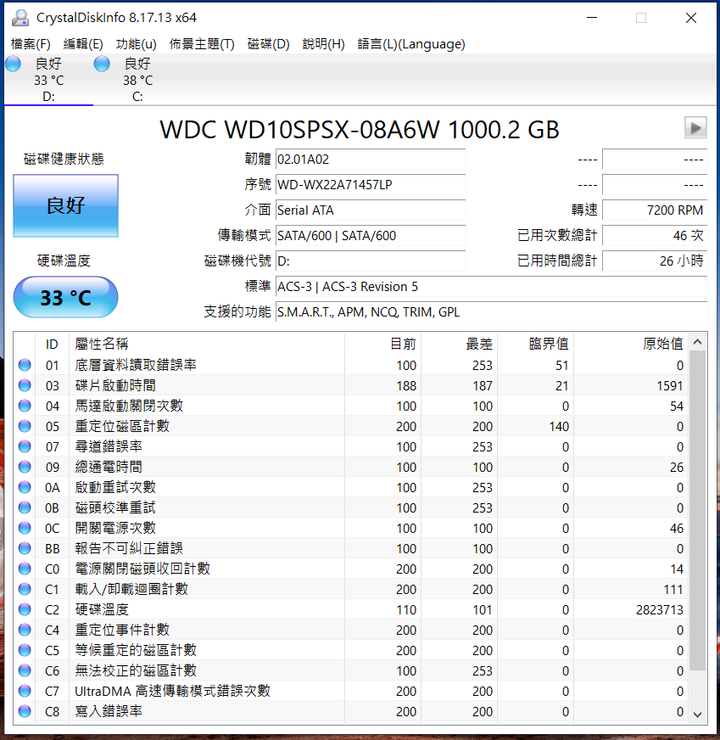Select the UltraDMA 高速傳輸模式錯誤次數 row

pyautogui.click(x=352, y=691)
